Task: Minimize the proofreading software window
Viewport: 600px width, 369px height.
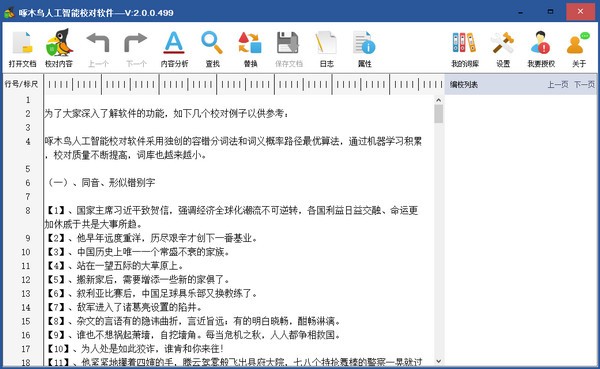Action: [520, 12]
